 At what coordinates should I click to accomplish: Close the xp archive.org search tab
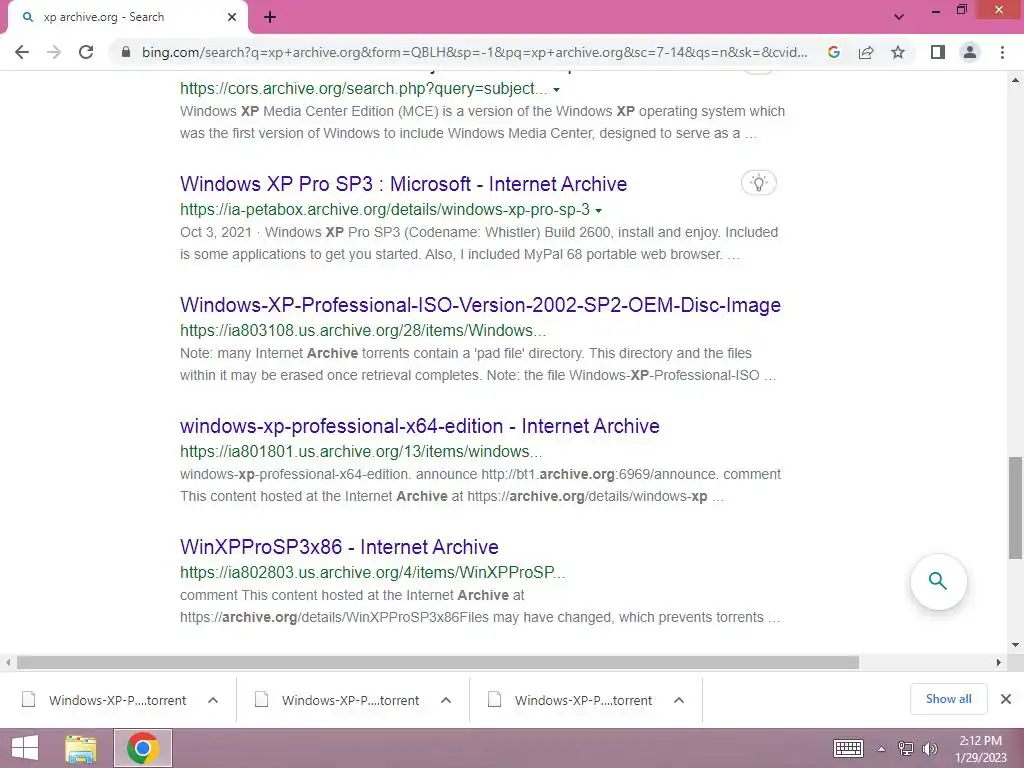(232, 18)
